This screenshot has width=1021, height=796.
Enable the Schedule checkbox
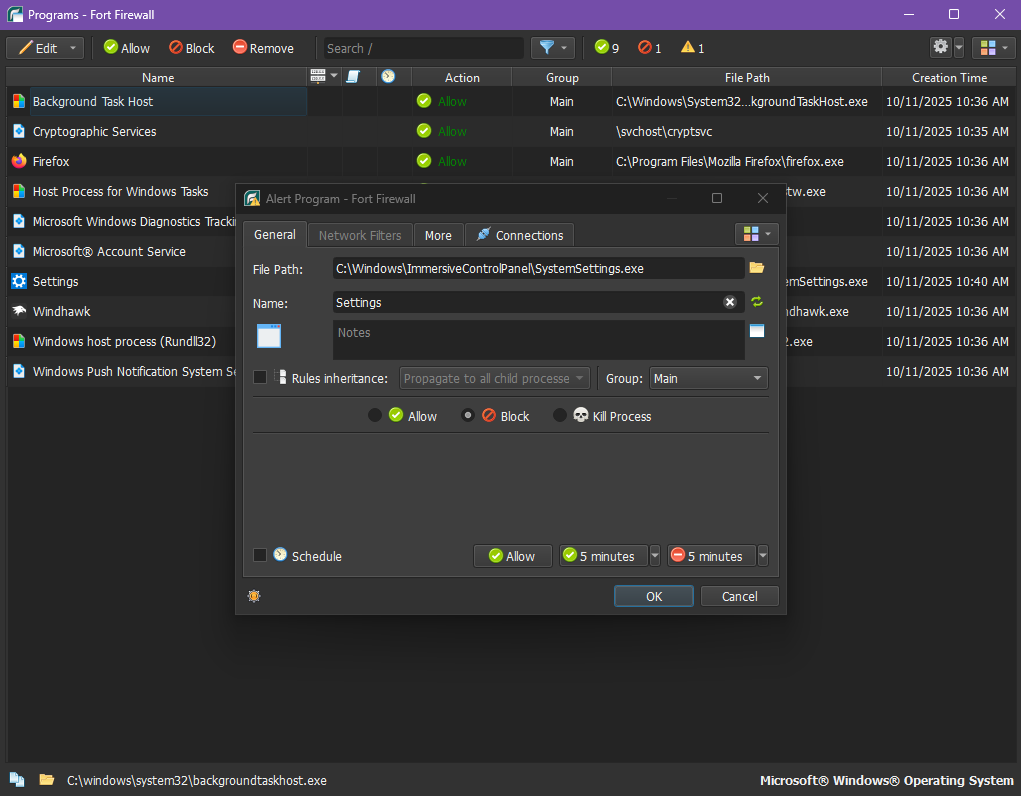260,555
